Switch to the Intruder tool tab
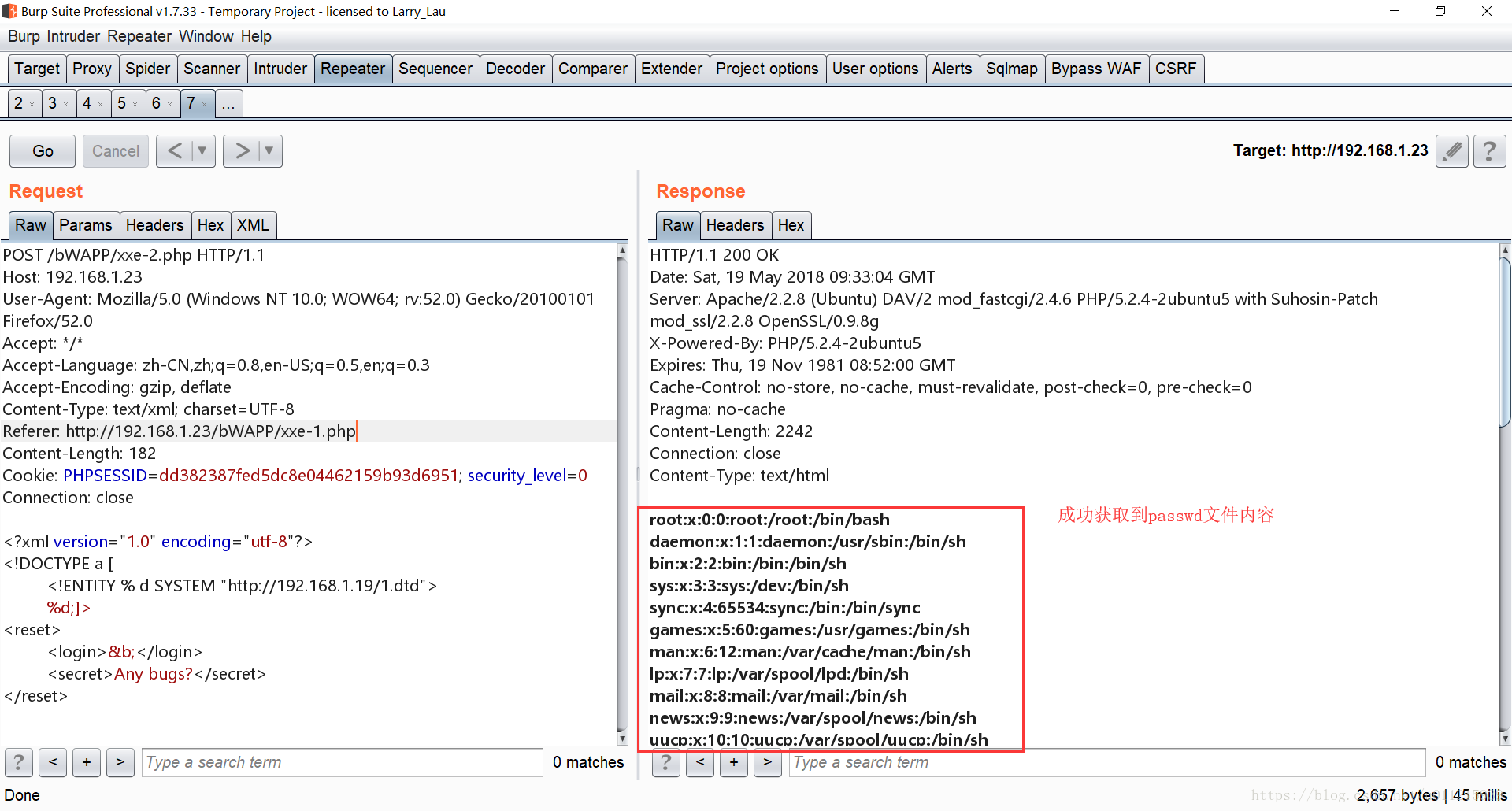 280,69
